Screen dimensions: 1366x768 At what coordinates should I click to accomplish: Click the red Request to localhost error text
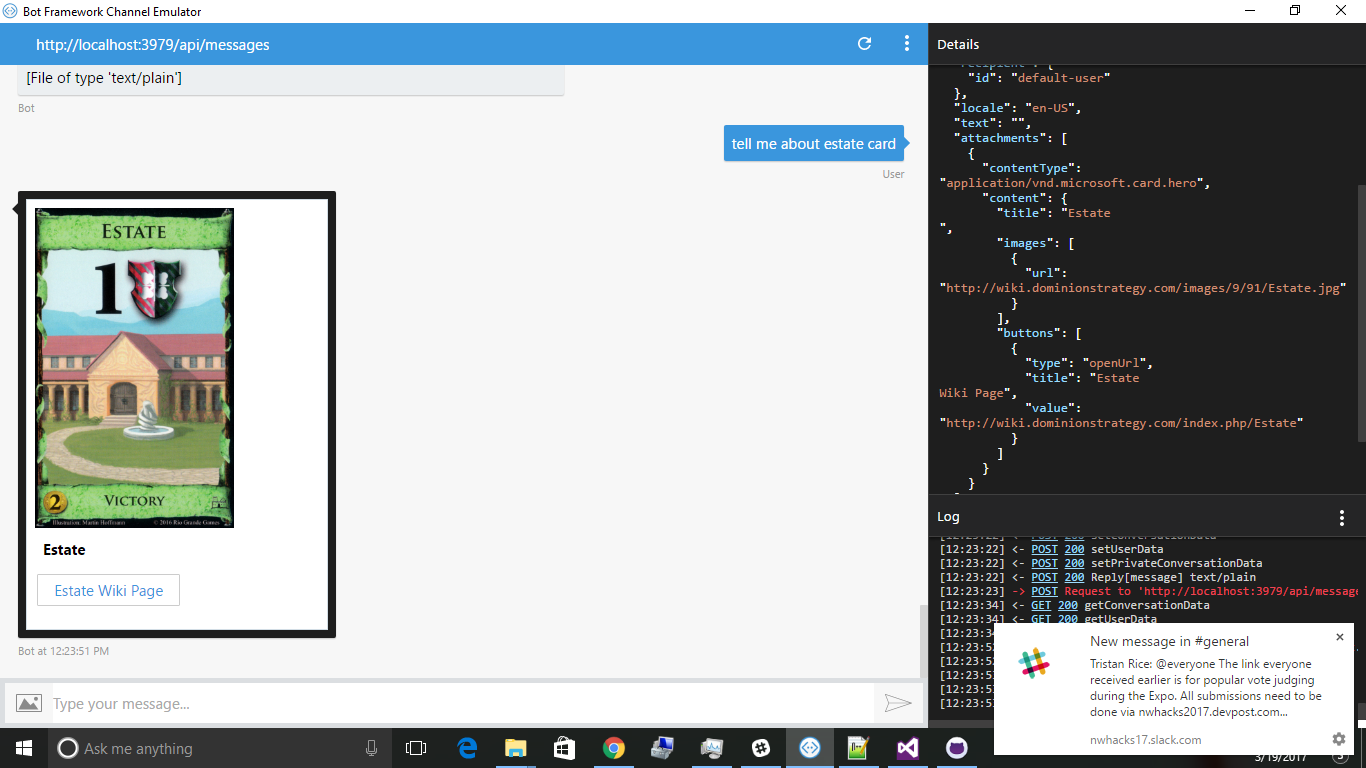point(1211,591)
